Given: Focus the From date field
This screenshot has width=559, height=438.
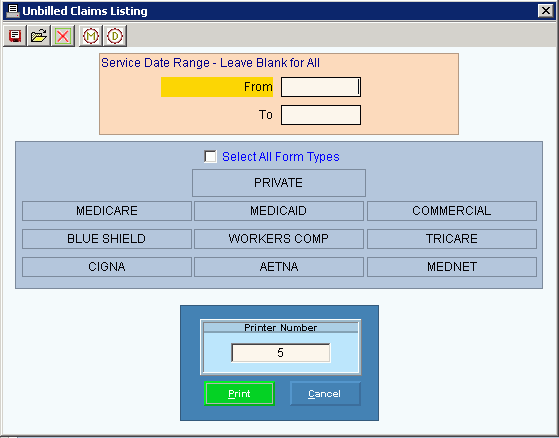Looking at the screenshot, I should click(x=321, y=87).
